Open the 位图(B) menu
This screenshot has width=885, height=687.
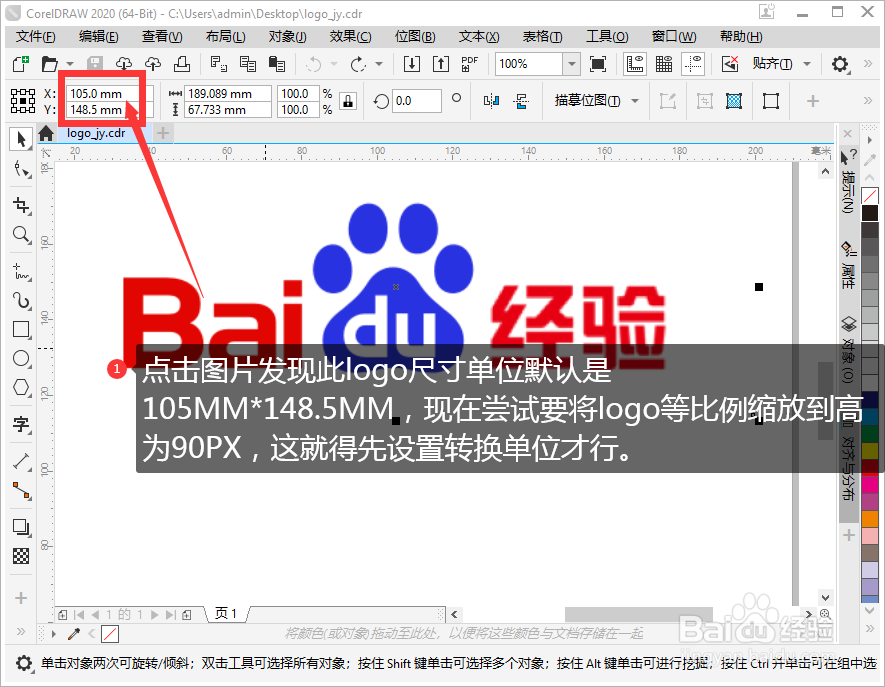coord(415,37)
